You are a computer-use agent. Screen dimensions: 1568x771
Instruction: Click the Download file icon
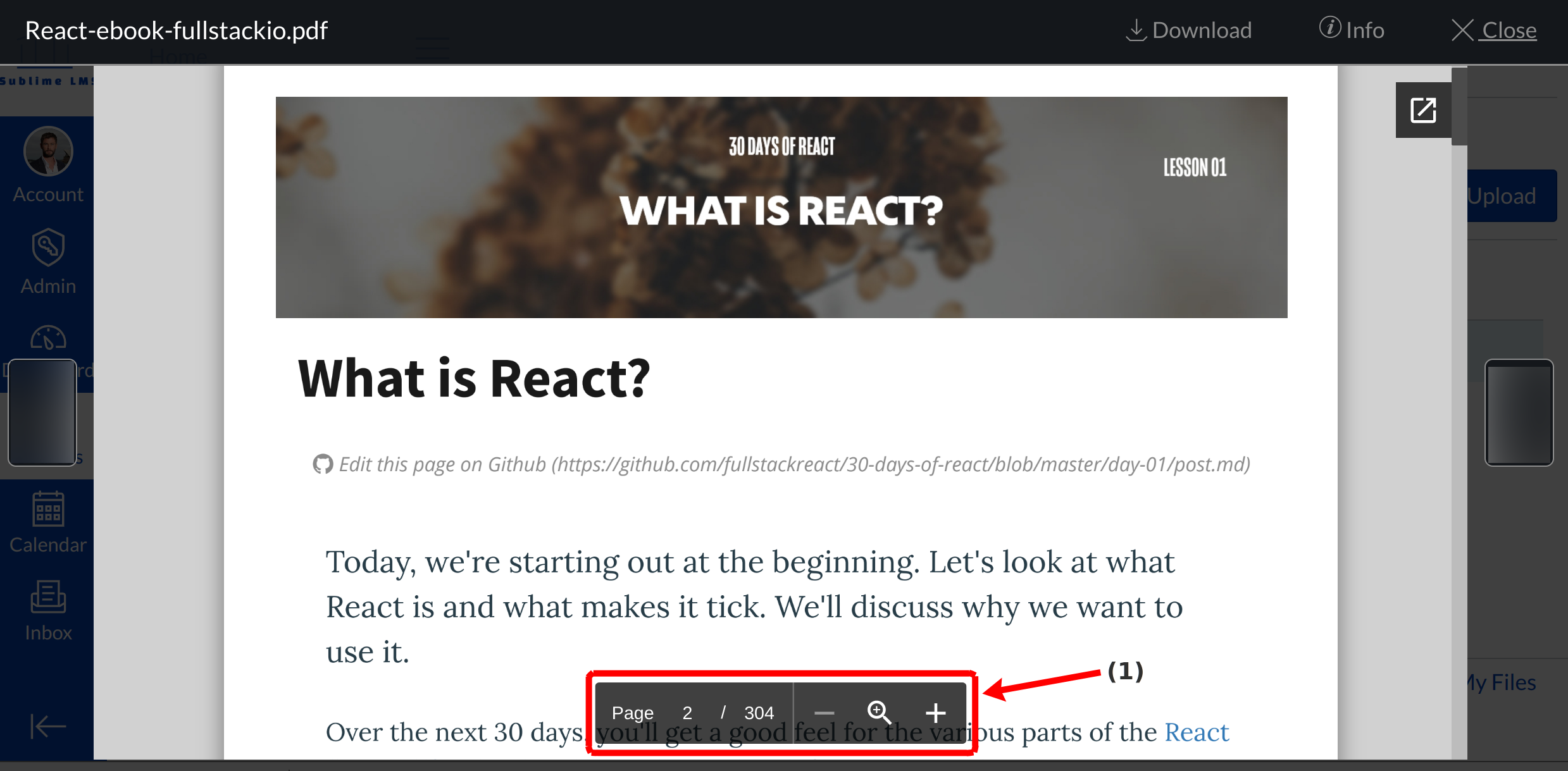1136,30
